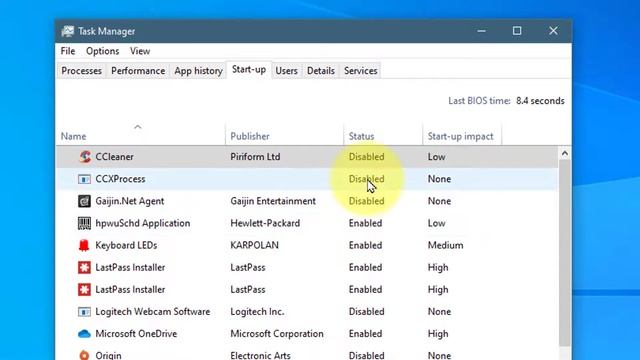Click KARPOLAN publisher cell
Image resolution: width=640 pixels, height=360 pixels.
pyautogui.click(x=254, y=245)
